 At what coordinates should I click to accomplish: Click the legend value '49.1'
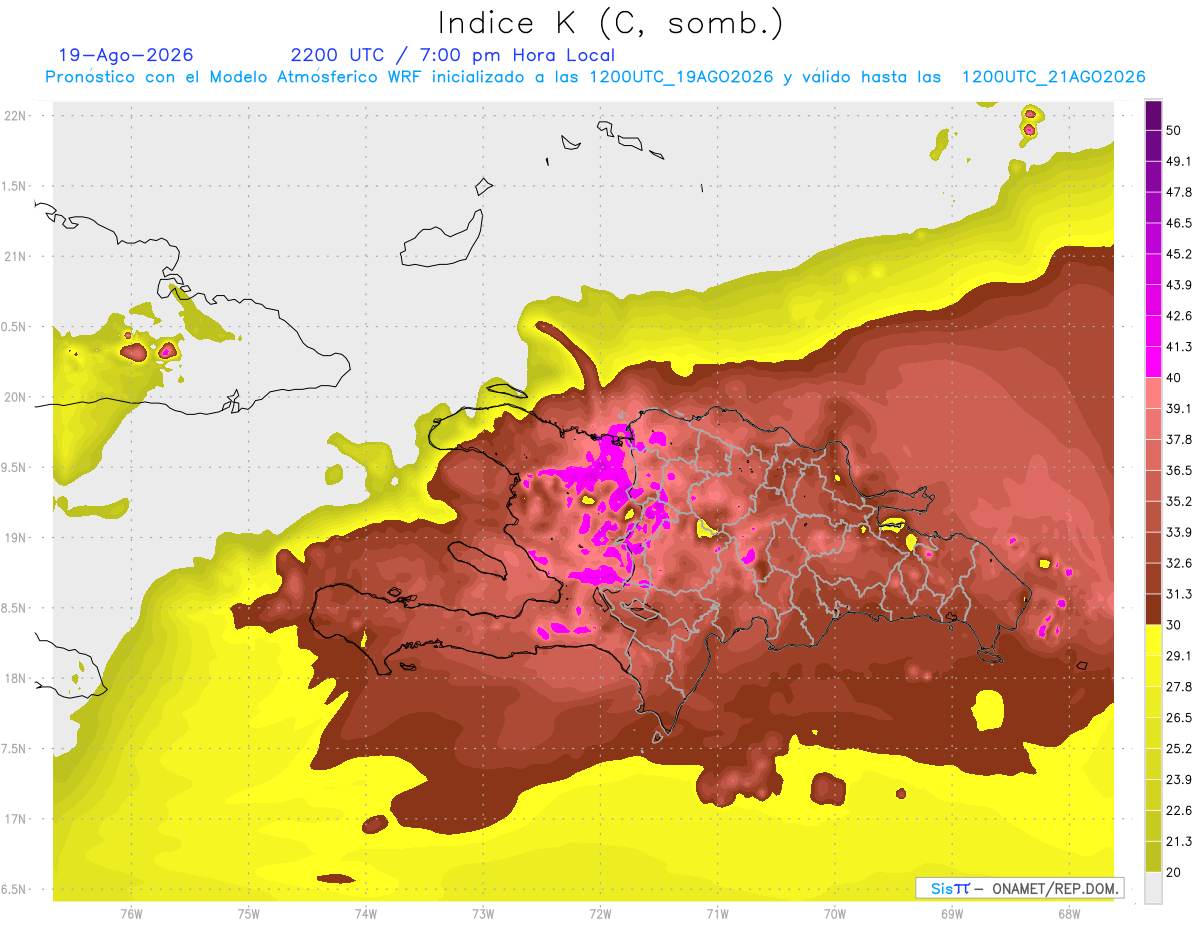pos(1179,162)
